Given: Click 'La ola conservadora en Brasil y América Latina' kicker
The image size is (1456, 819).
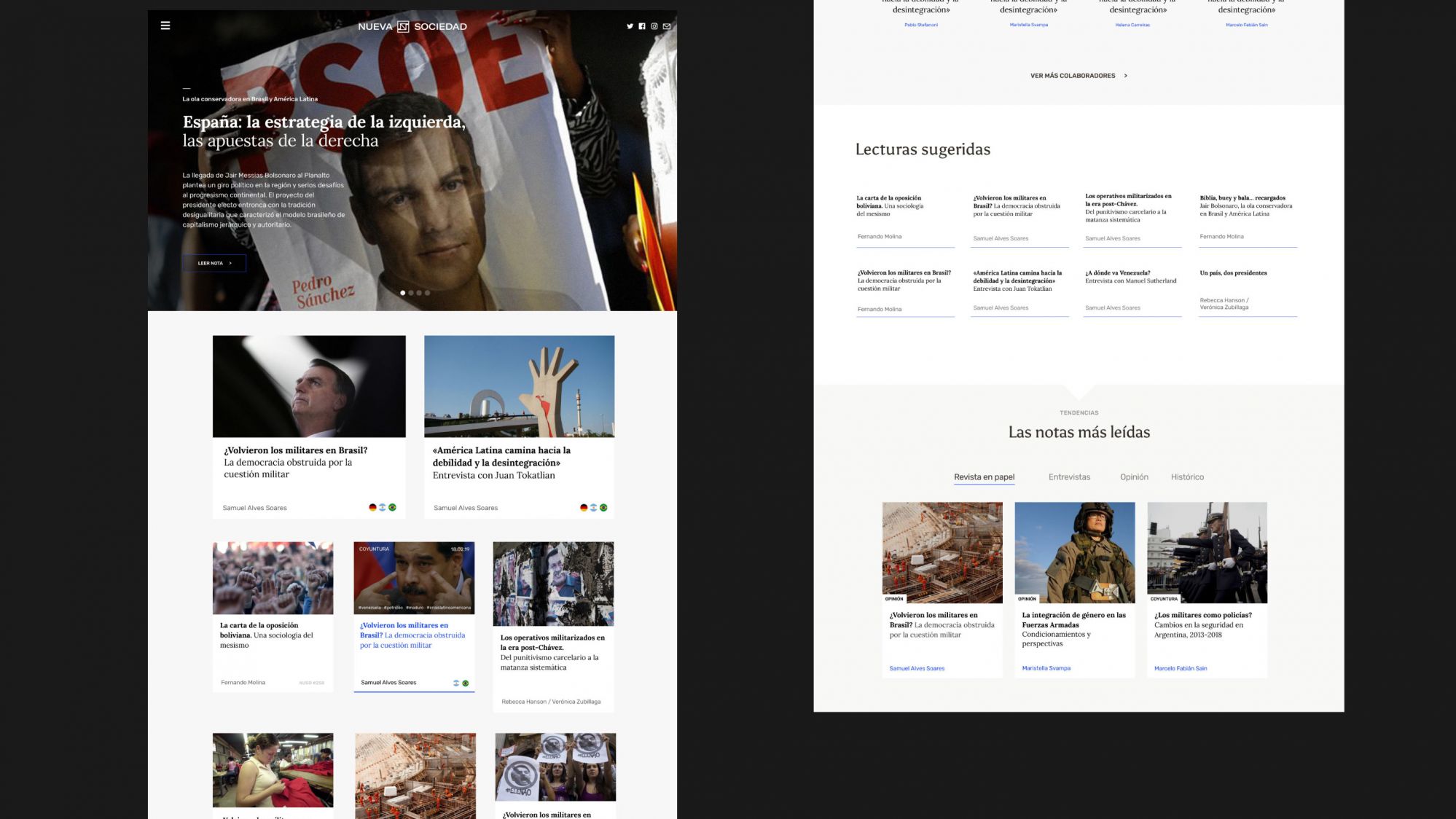Looking at the screenshot, I should 250,99.
